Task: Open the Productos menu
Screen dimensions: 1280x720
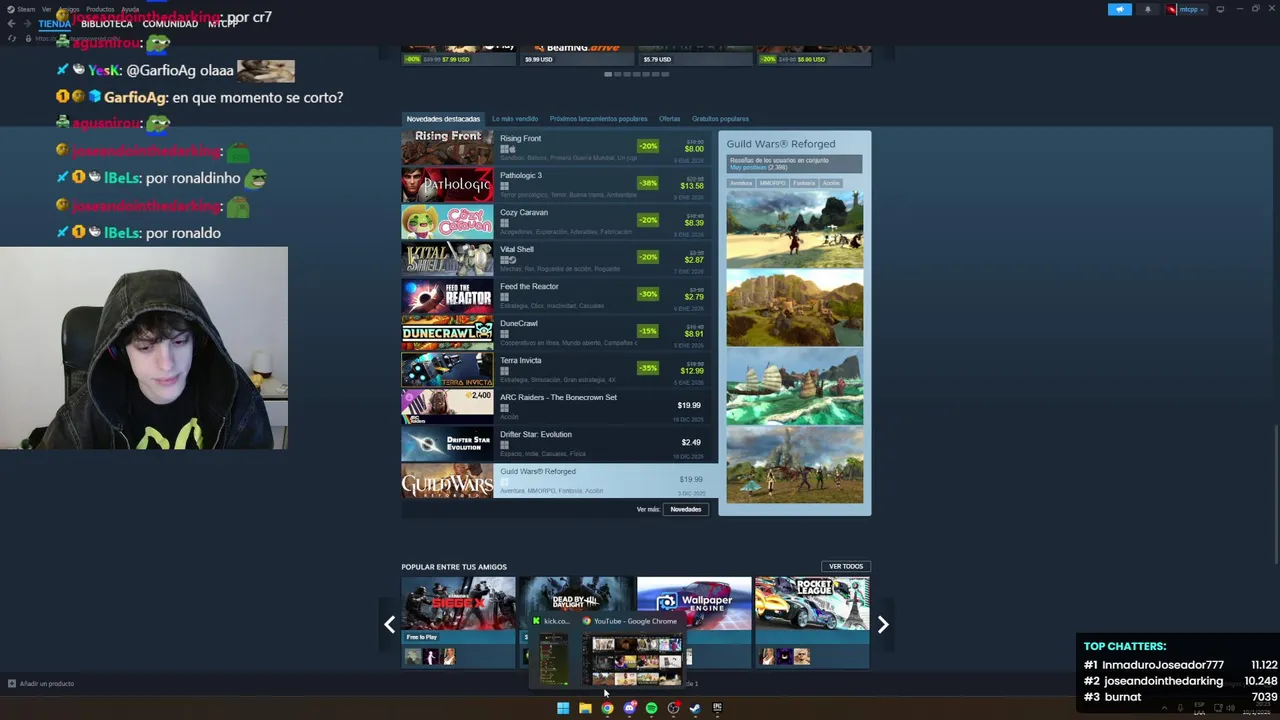Action: 100,9
